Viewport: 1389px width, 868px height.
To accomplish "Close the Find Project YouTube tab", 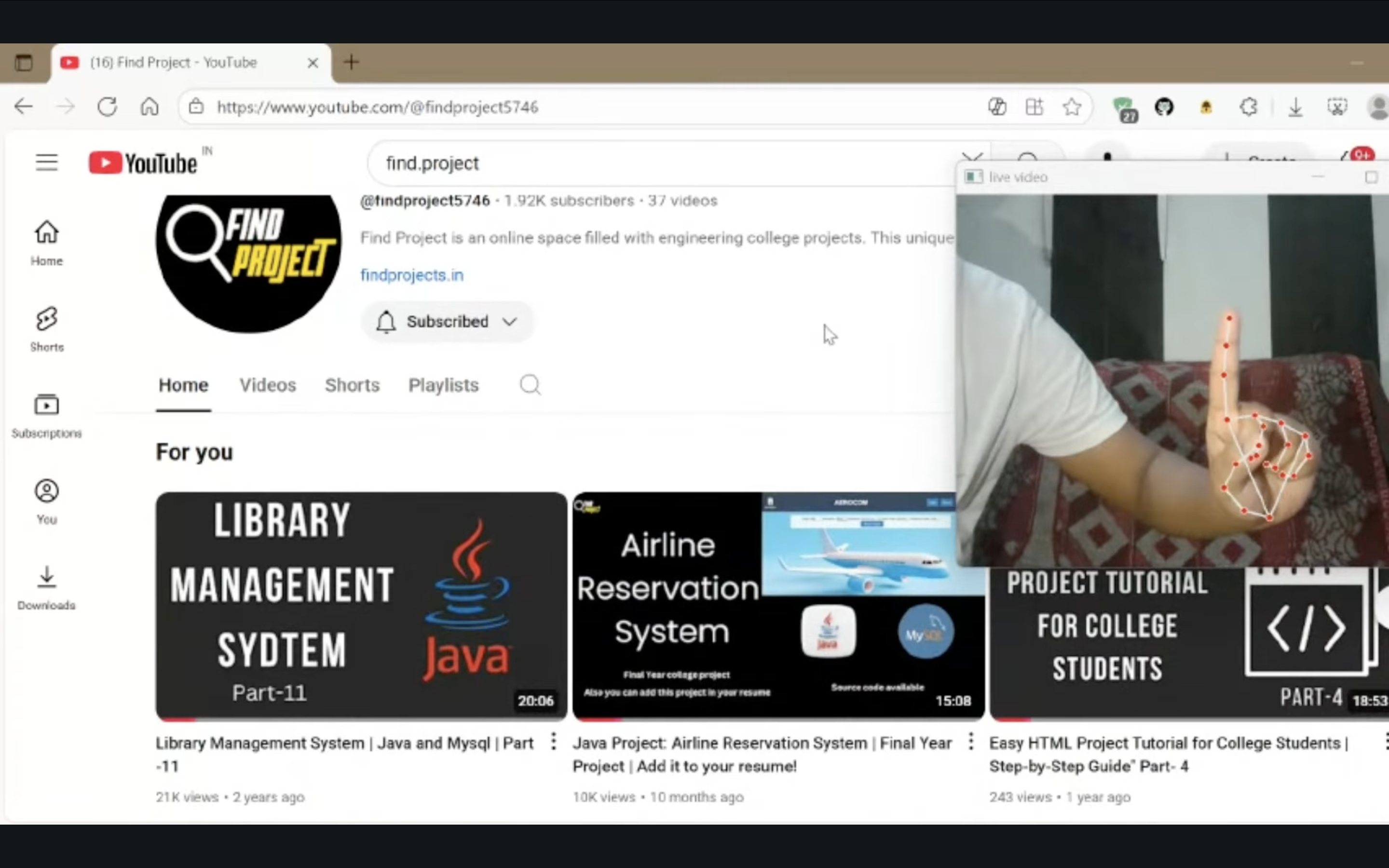I will [313, 62].
